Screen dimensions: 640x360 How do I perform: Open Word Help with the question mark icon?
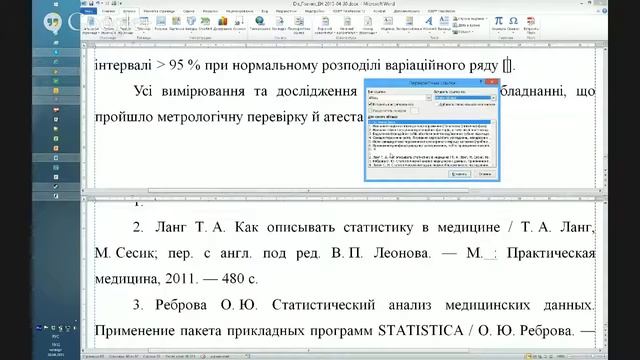pyautogui.click(x=604, y=11)
